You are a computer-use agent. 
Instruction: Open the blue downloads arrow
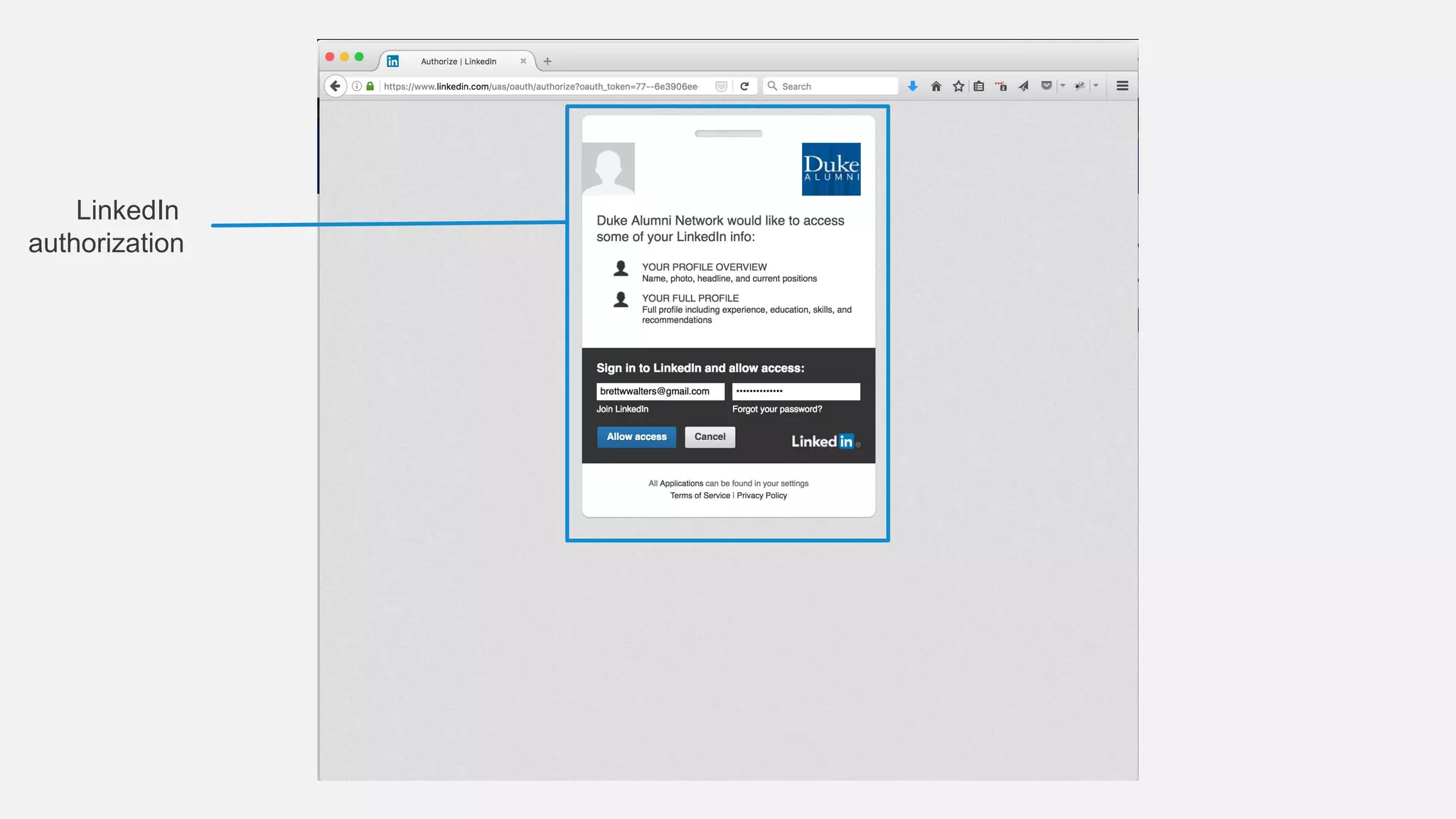pyautogui.click(x=913, y=86)
